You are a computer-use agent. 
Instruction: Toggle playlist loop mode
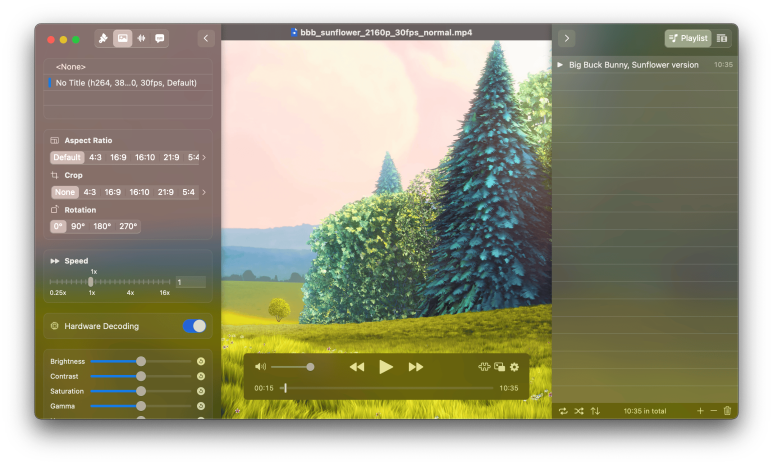(563, 411)
